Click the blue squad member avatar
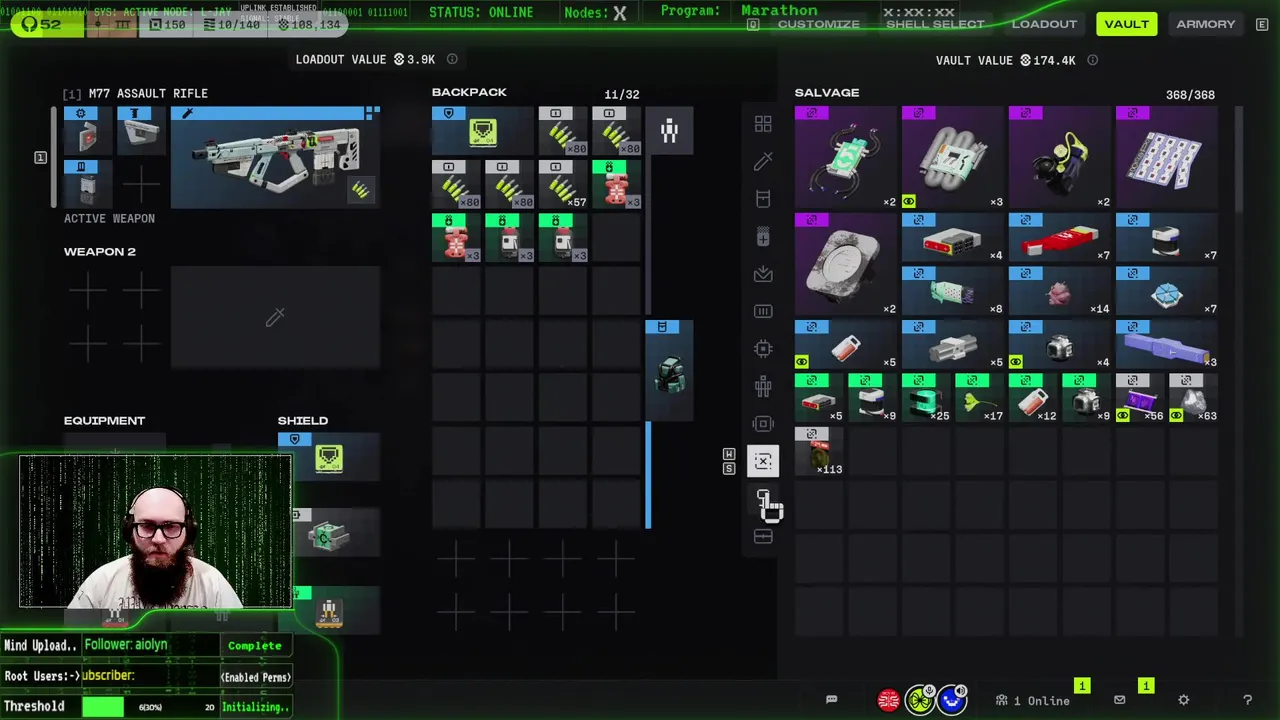The height and width of the screenshot is (720, 1280). coord(952,700)
